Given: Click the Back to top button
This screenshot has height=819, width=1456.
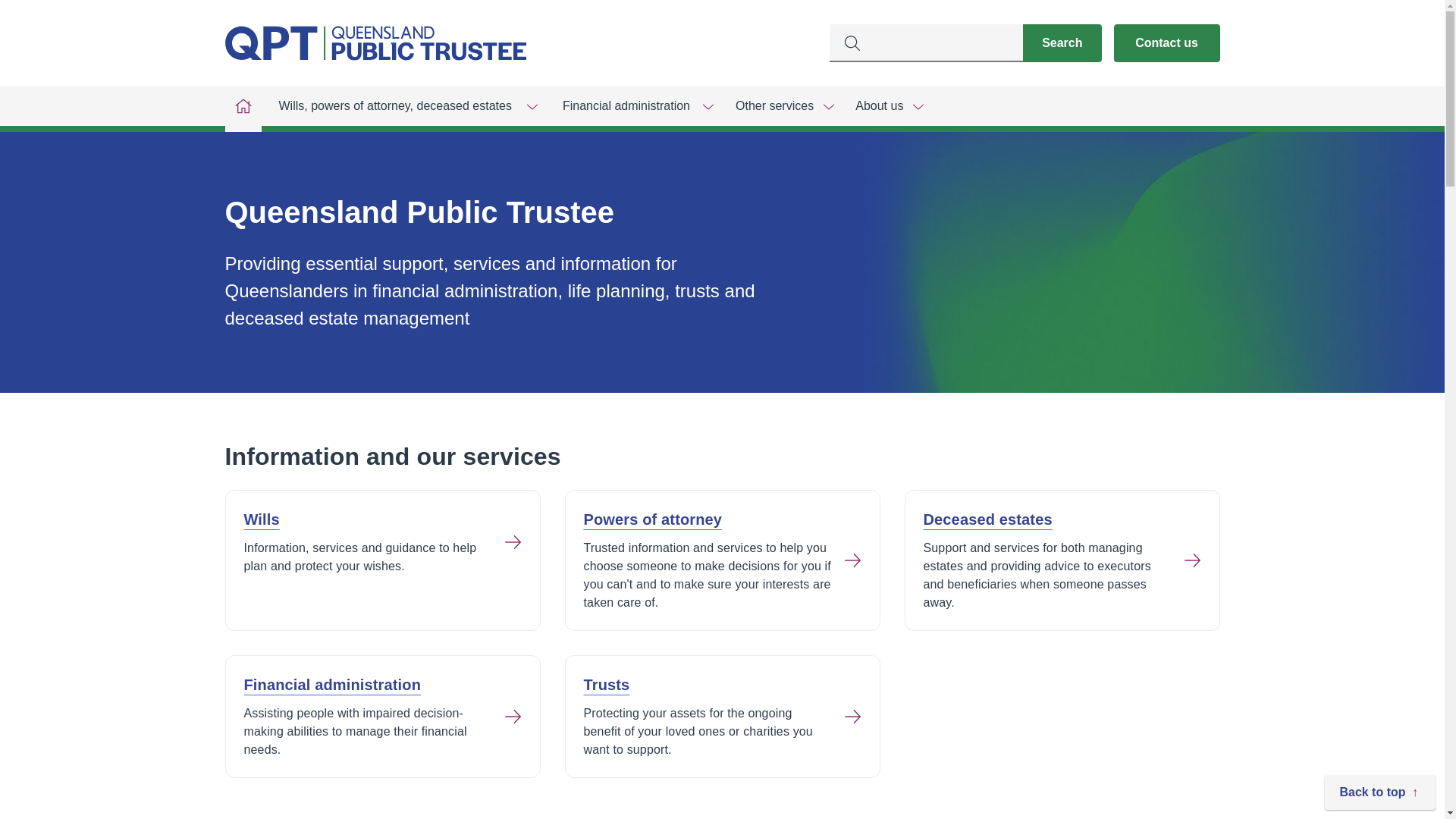Looking at the screenshot, I should click(1379, 792).
